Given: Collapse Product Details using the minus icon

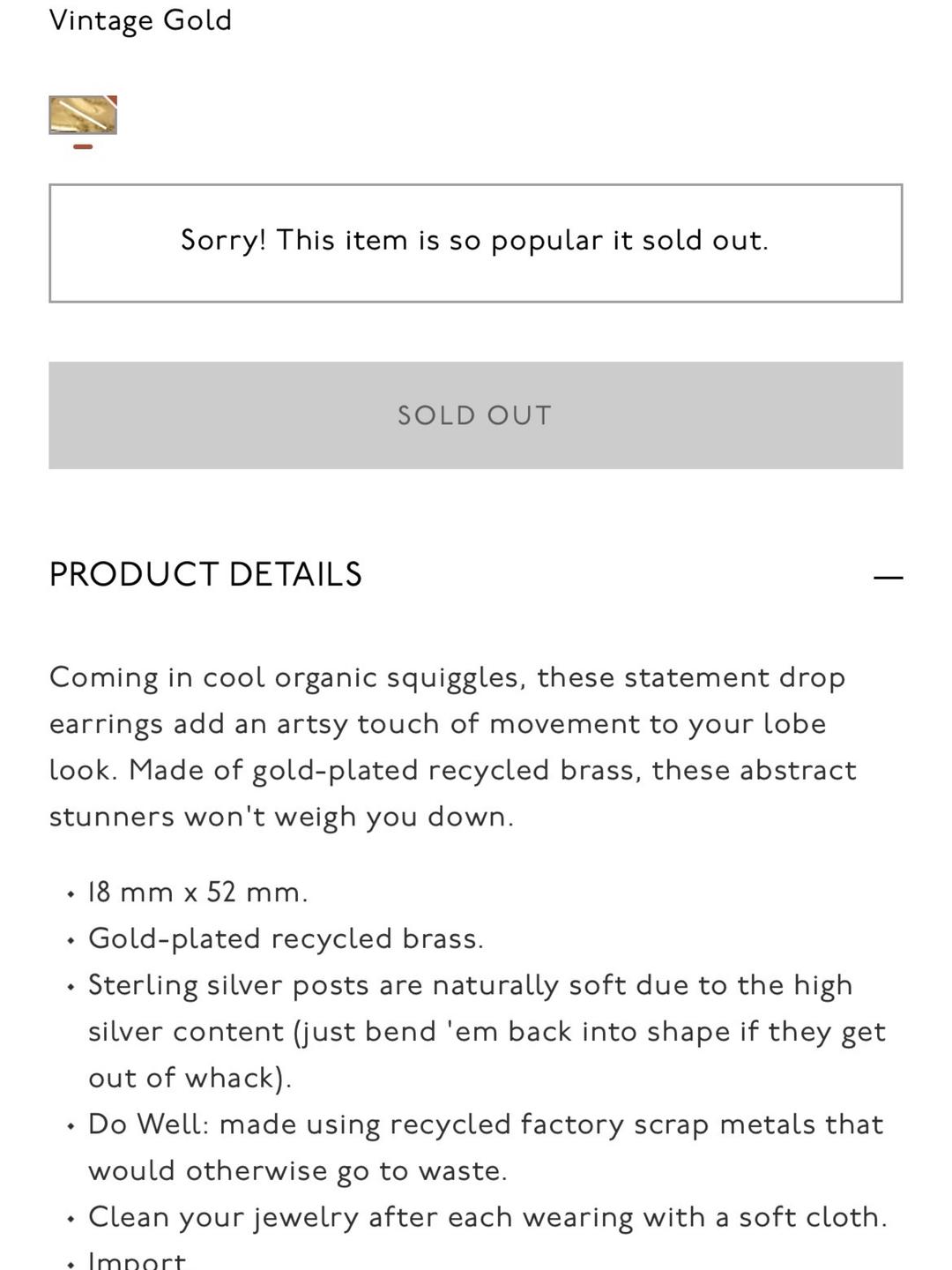Looking at the screenshot, I should [x=888, y=578].
